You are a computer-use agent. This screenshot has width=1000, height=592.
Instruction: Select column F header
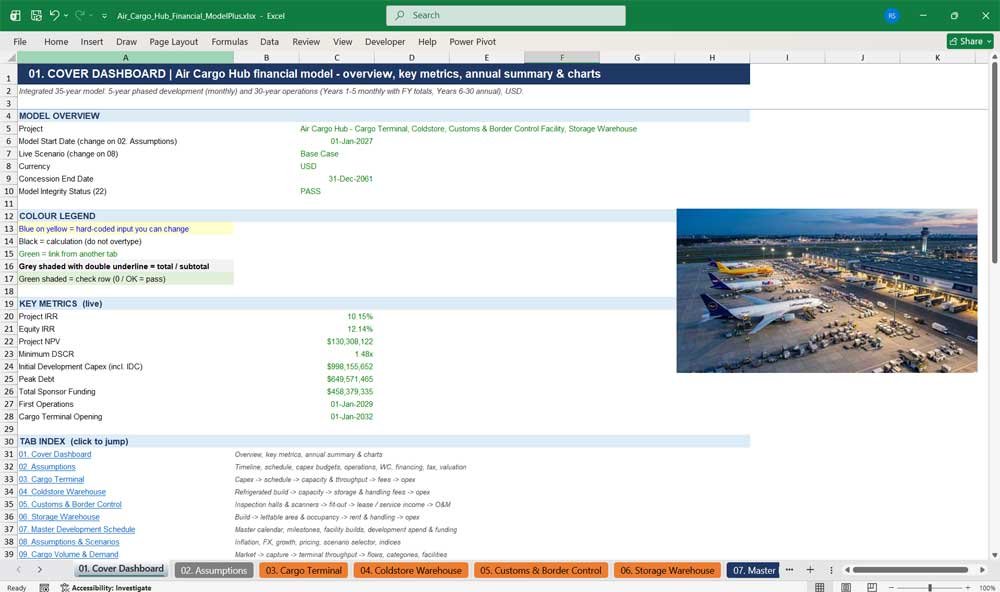point(562,57)
